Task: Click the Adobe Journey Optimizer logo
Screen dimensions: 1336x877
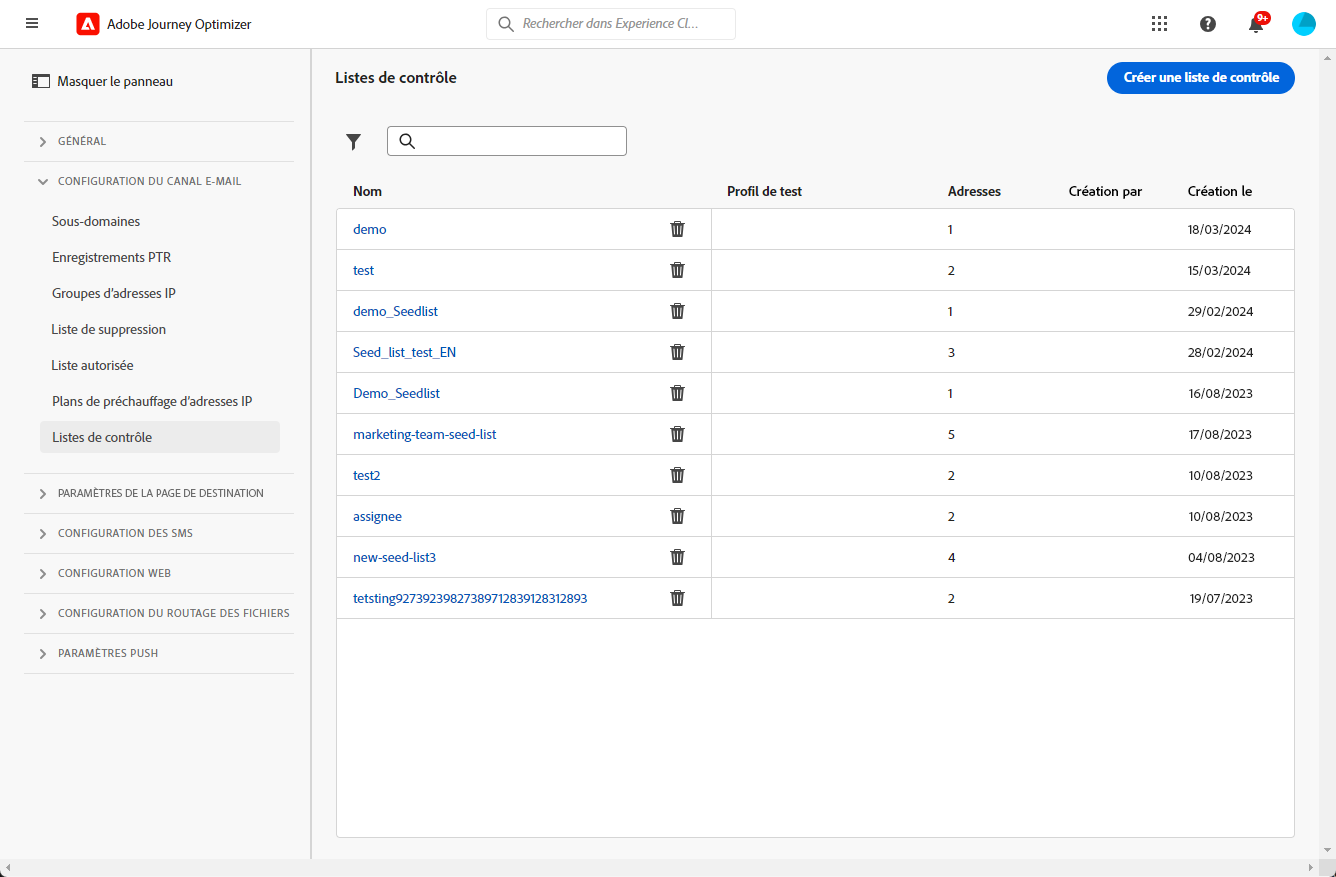Action: 88,24
